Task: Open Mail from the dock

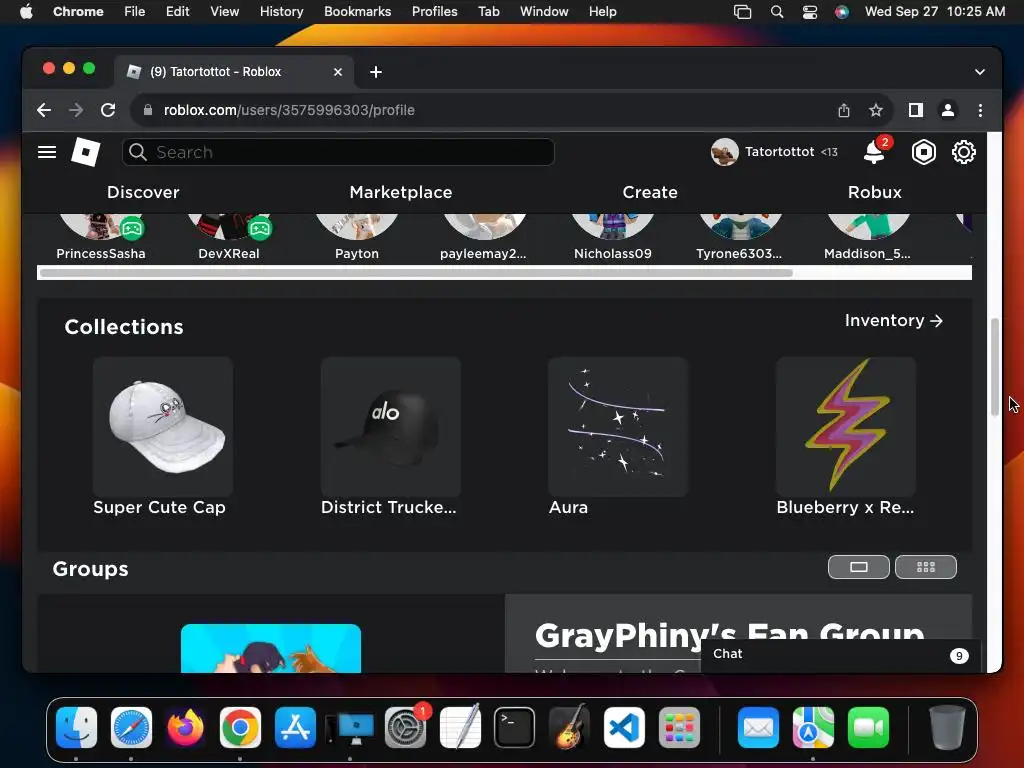Action: tap(758, 727)
